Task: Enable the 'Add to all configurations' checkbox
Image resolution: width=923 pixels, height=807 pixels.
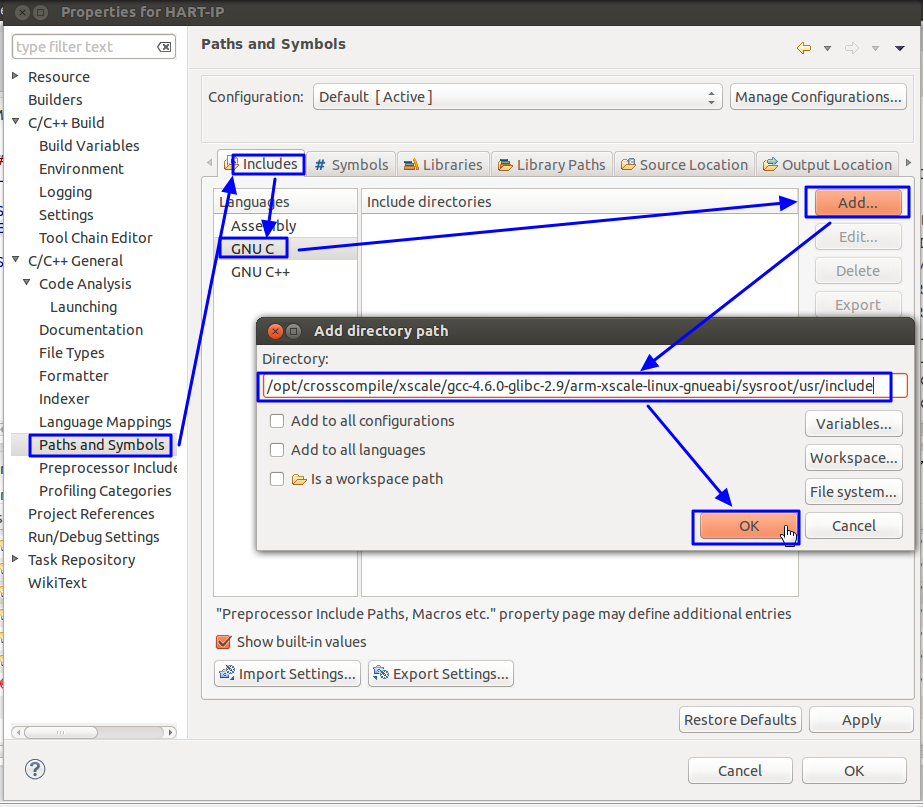Action: point(275,421)
